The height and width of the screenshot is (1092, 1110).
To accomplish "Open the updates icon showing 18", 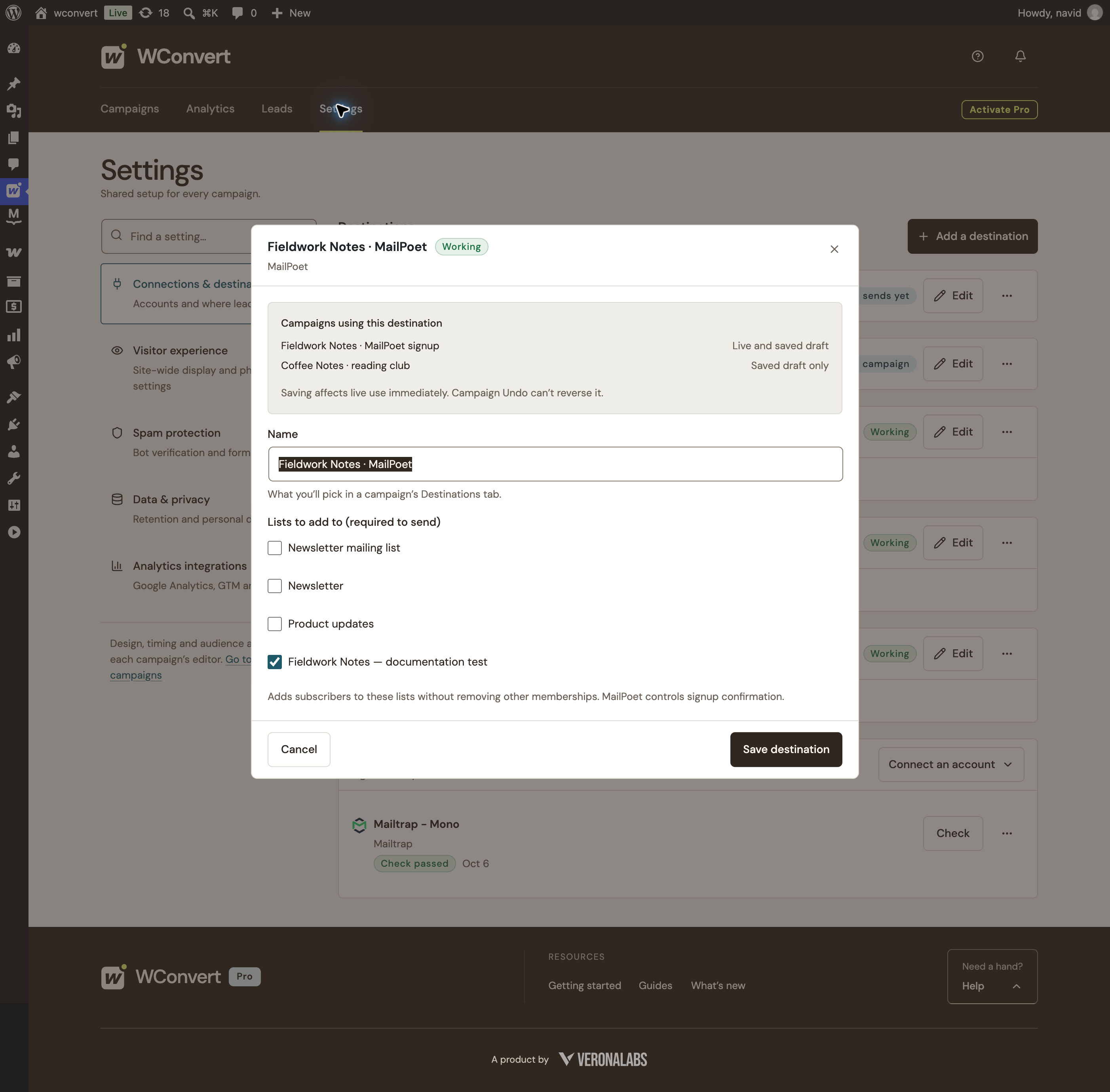I will point(154,13).
